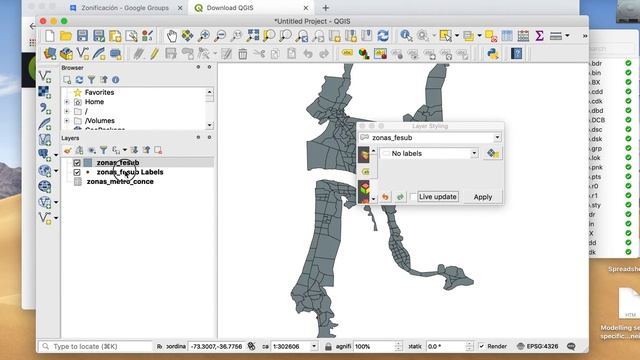Click the coordinate field showing -73.3007,-36.7756
640x360 pixels.
tap(216, 347)
